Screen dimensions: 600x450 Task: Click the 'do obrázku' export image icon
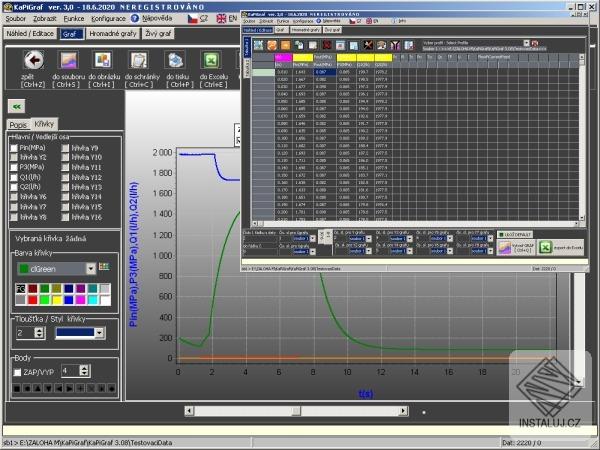103,60
